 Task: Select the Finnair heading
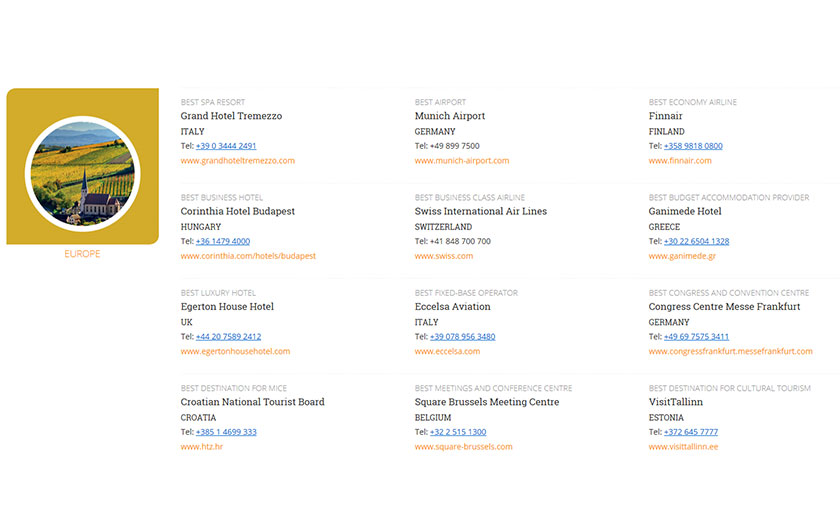click(665, 116)
